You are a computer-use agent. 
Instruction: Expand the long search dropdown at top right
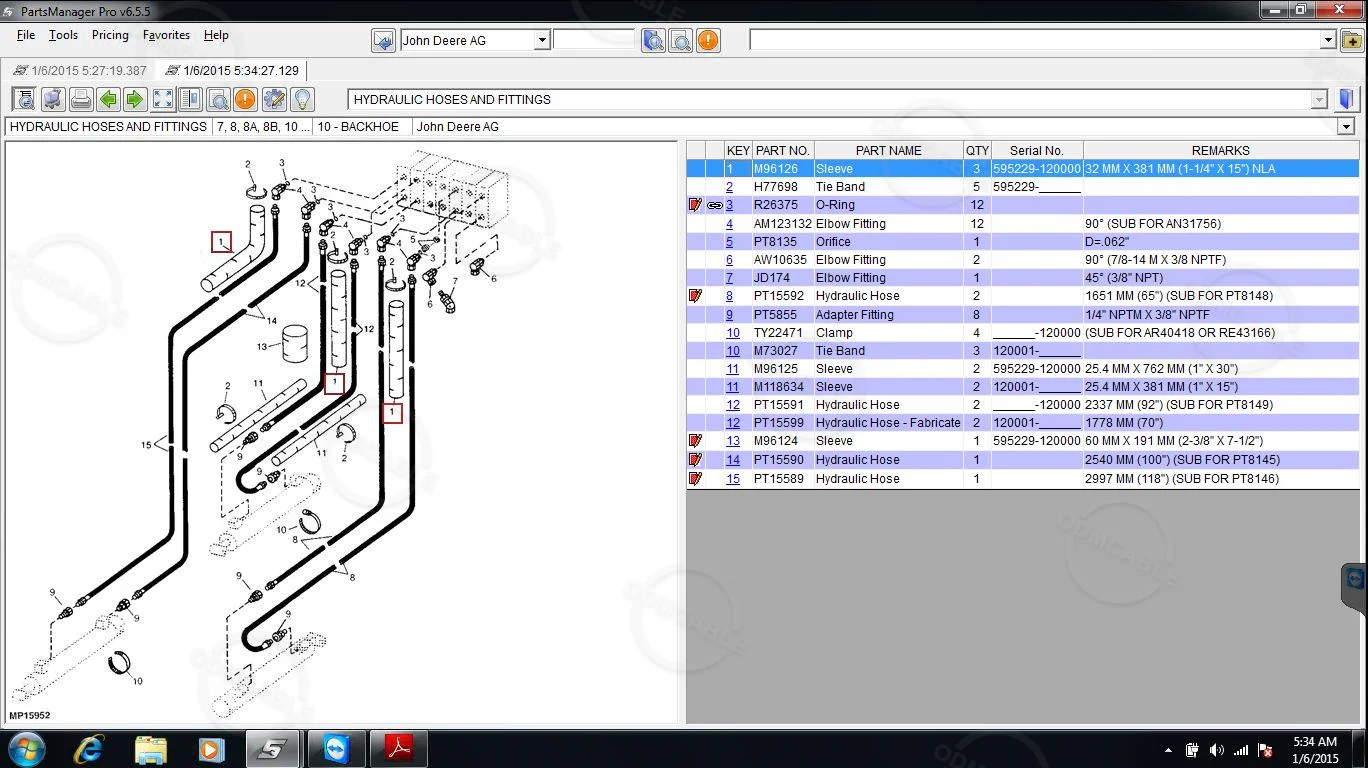point(1328,40)
